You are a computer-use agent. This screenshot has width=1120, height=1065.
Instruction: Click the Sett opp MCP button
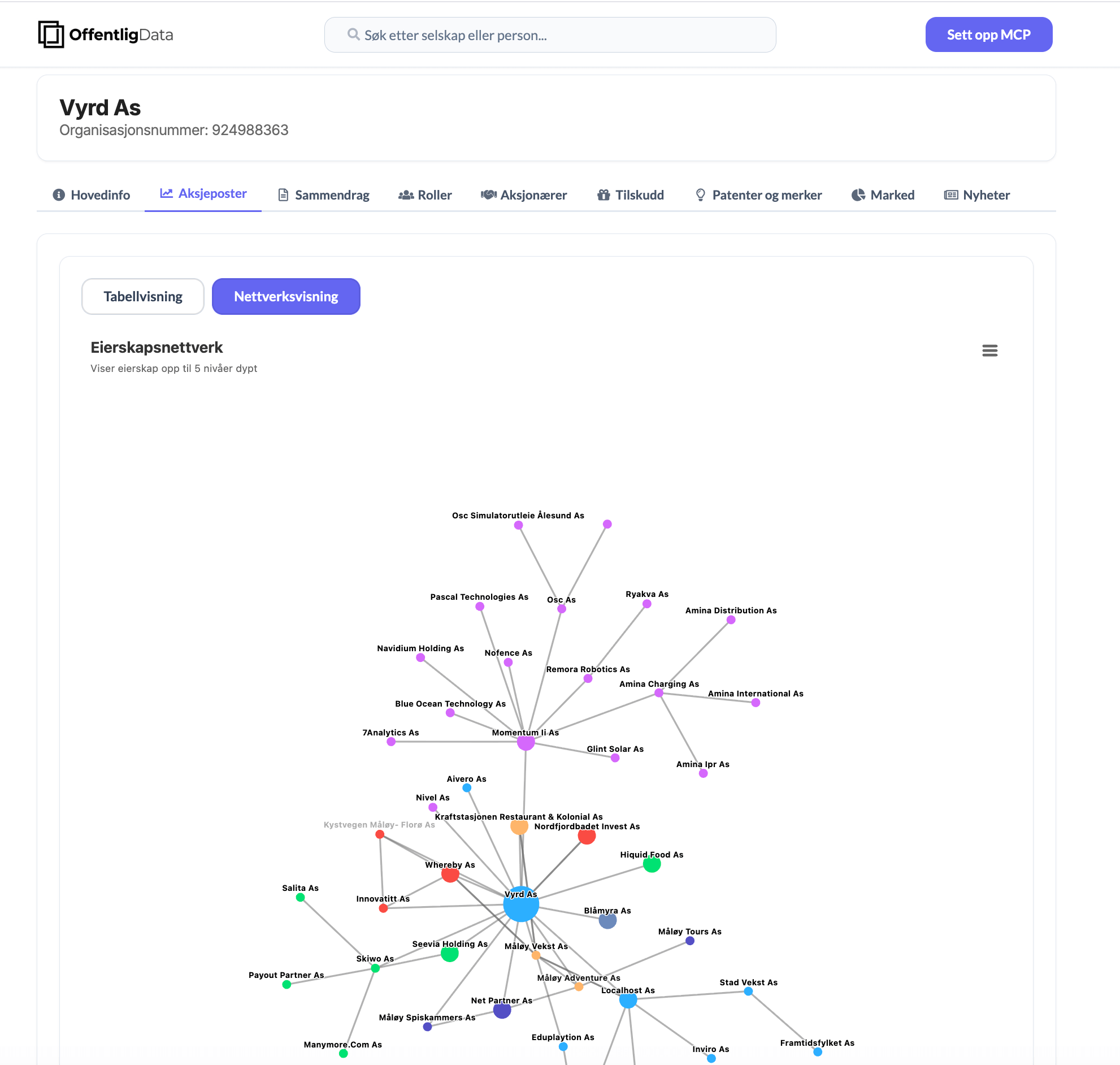tap(988, 34)
